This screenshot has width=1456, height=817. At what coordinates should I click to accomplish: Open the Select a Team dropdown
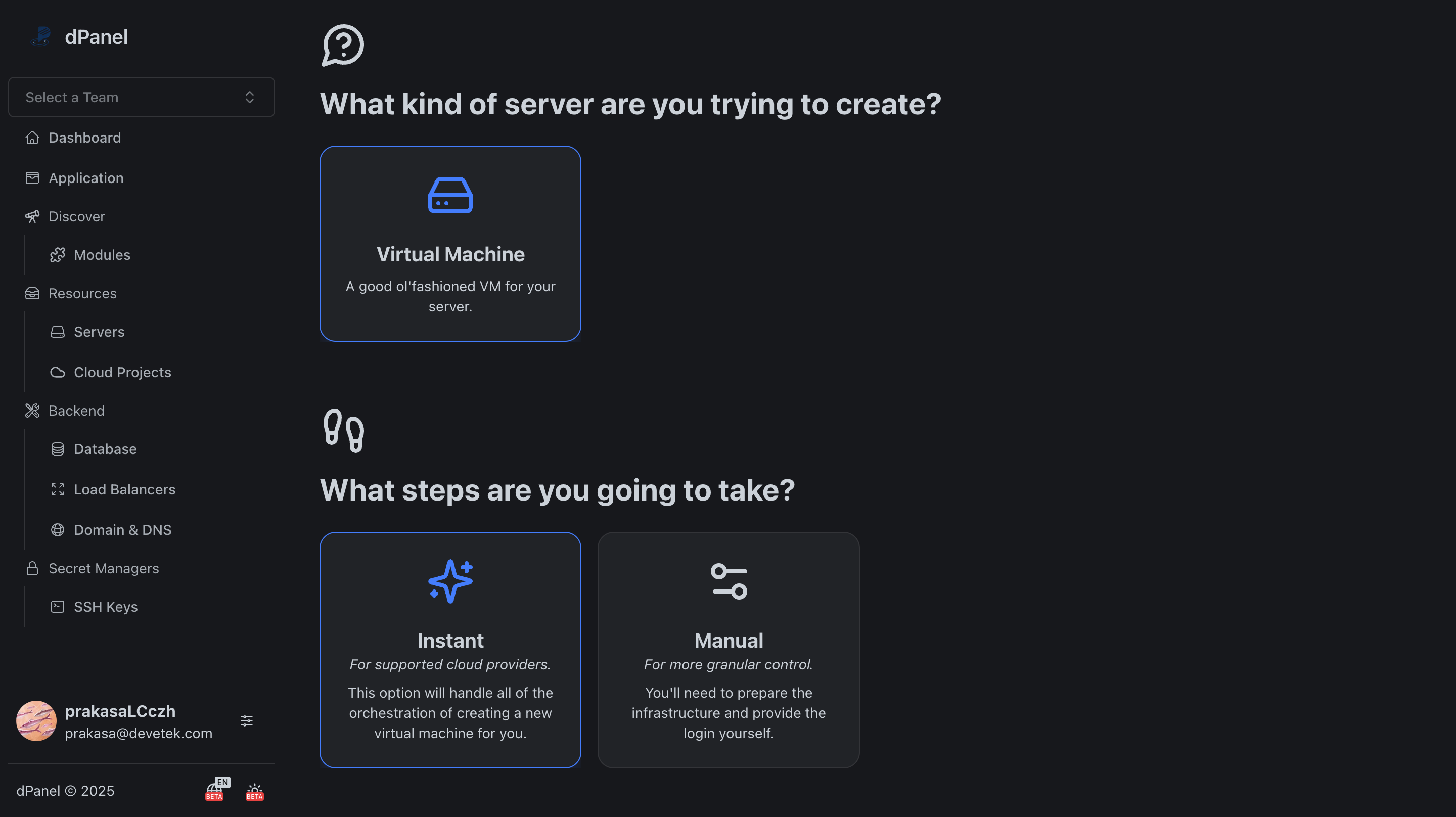pos(142,97)
